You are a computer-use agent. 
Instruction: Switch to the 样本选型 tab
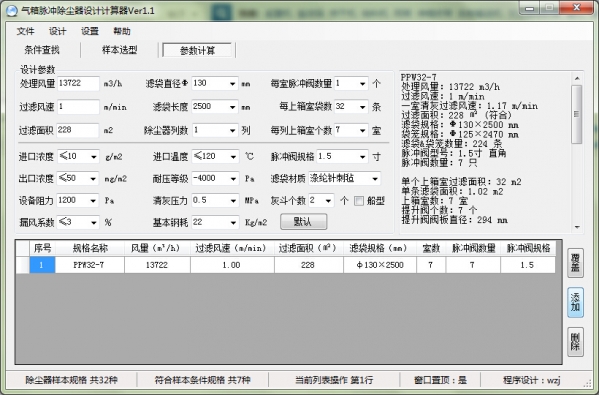click(119, 50)
